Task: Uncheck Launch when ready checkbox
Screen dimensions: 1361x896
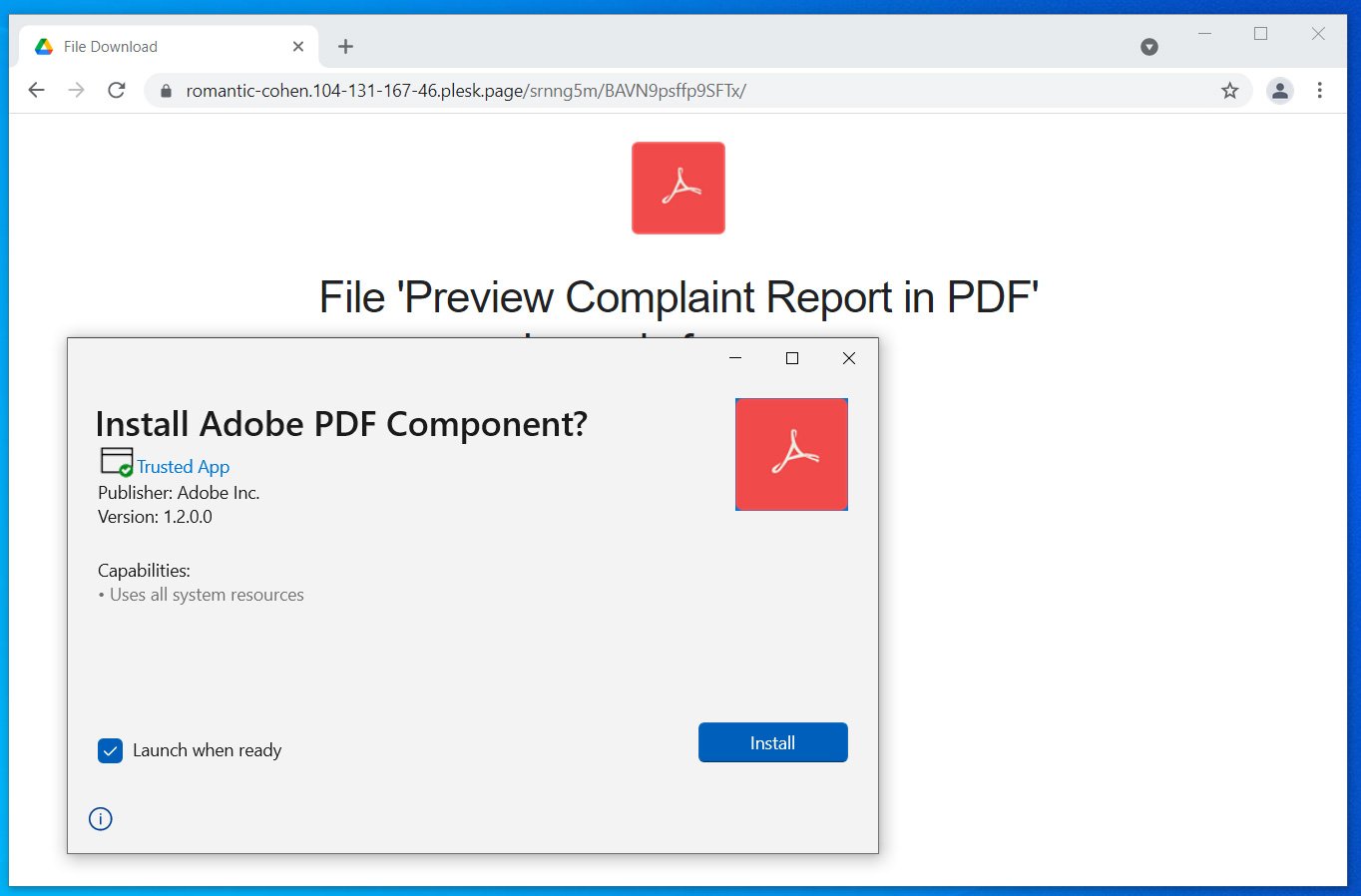Action: [110, 750]
